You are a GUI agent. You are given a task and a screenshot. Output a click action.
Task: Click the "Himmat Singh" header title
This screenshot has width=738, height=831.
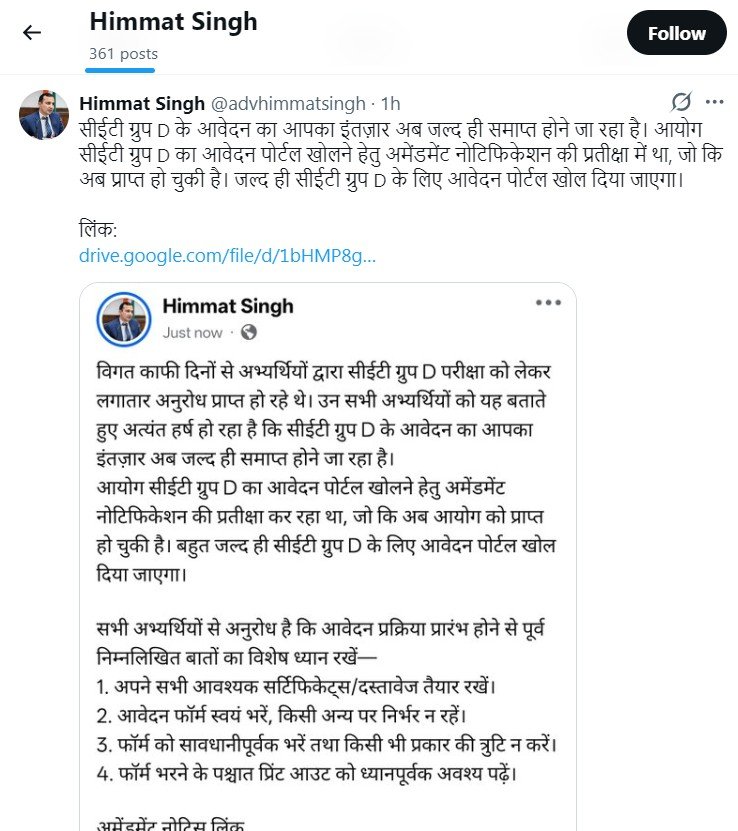point(173,22)
